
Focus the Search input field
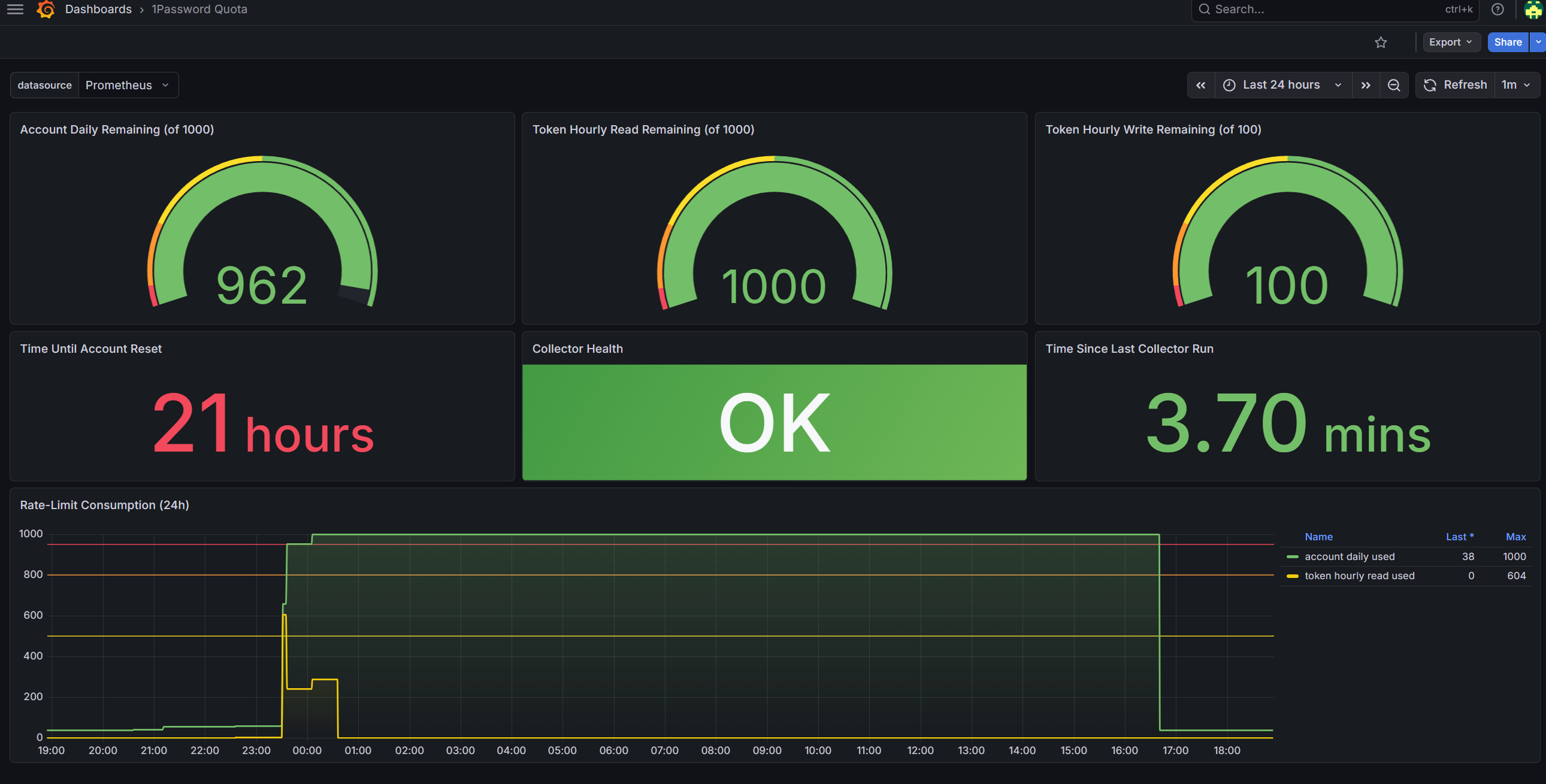pos(1335,9)
